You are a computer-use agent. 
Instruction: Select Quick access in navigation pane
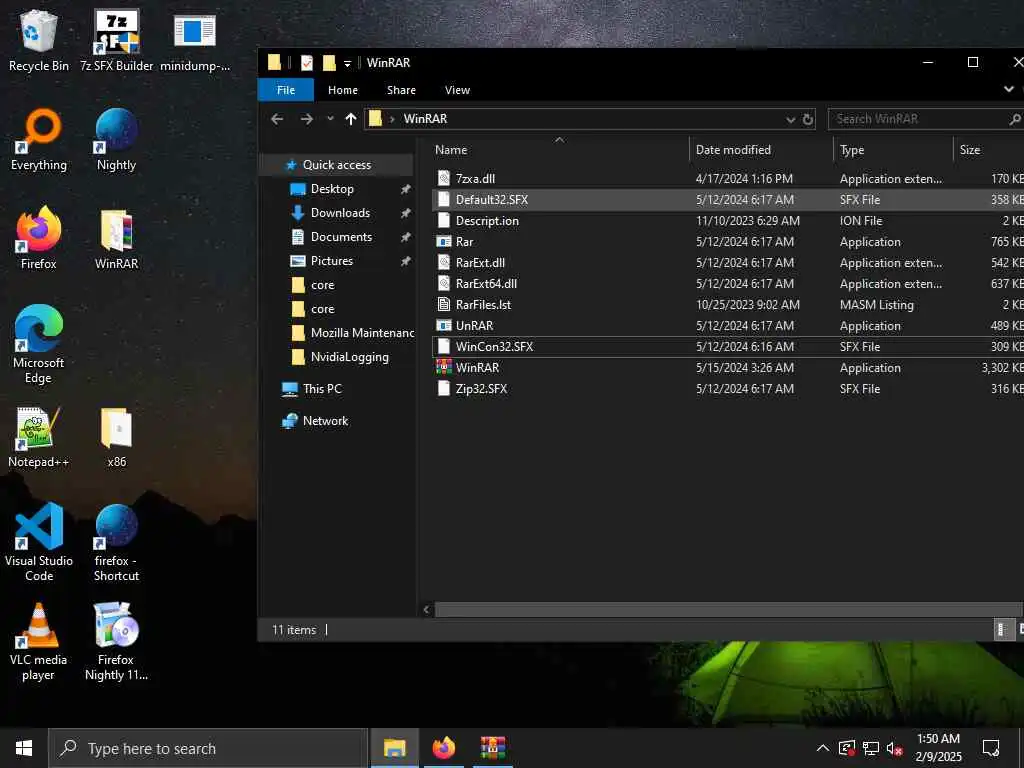click(x=337, y=165)
